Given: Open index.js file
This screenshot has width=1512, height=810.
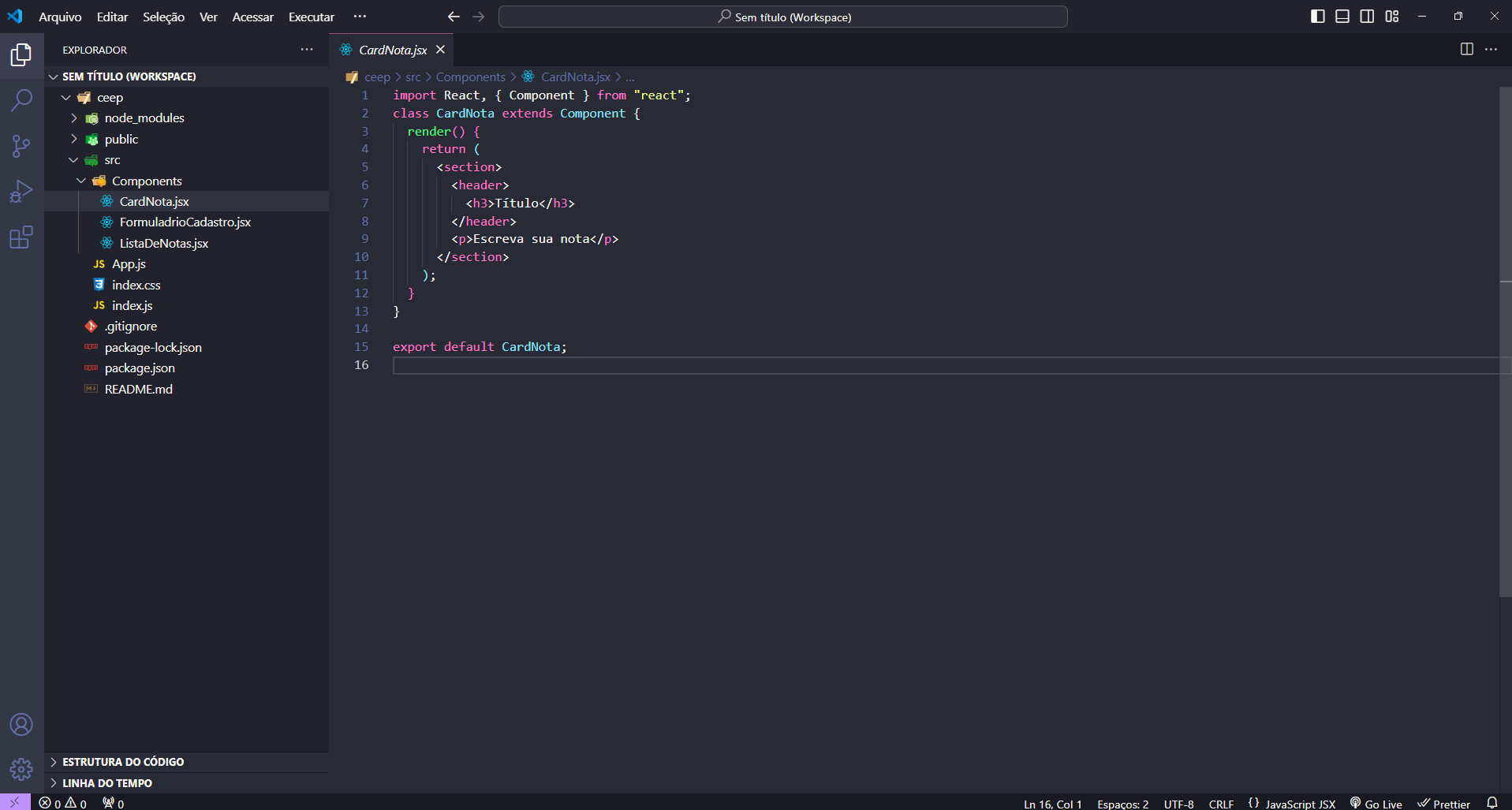Looking at the screenshot, I should coord(186,305).
